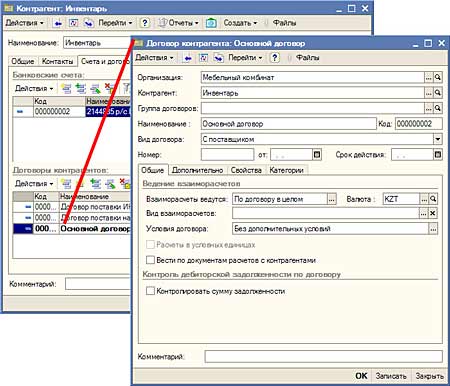Click Add icon in bank accounts toolbar
The width and height of the screenshot is (450, 386).
point(66,89)
